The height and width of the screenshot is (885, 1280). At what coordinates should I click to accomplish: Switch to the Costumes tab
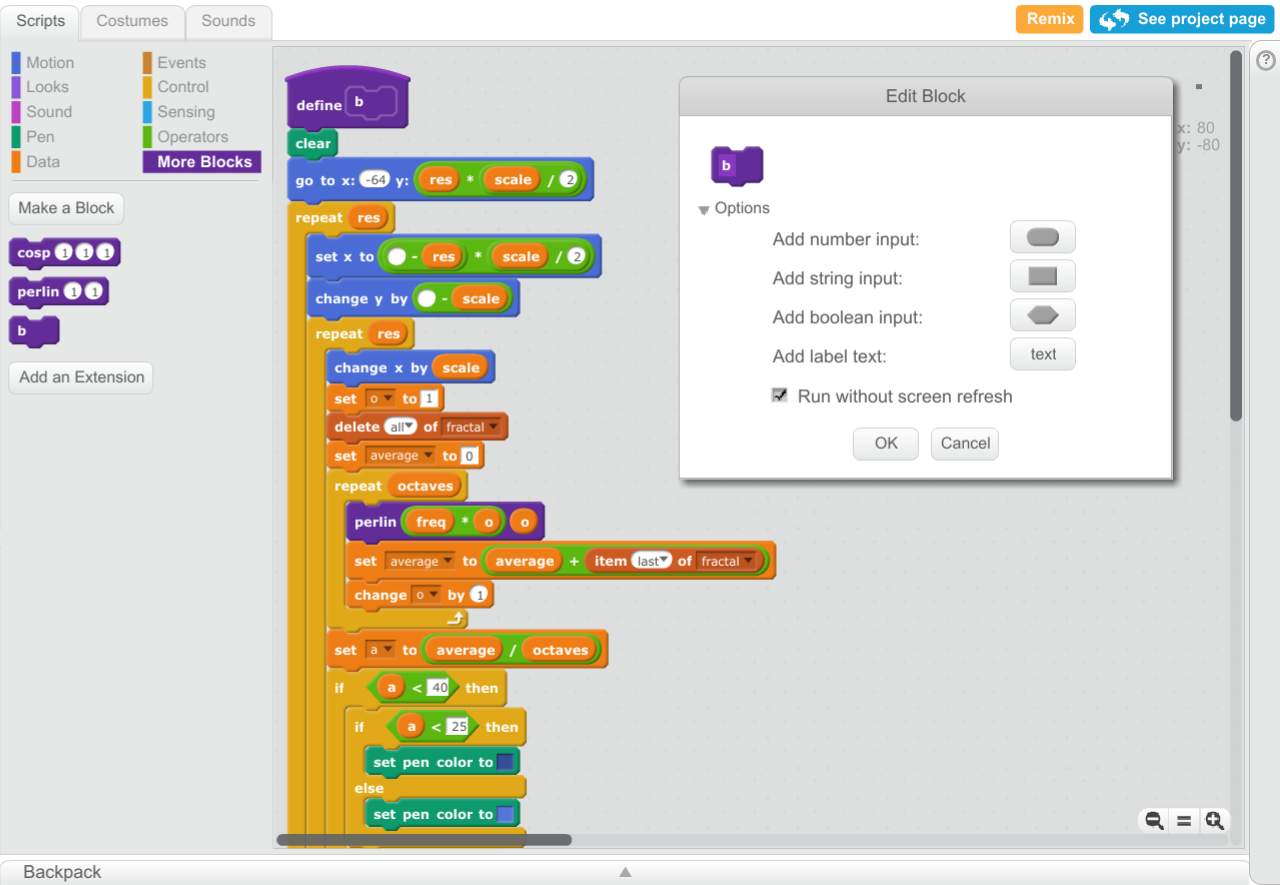pos(132,21)
